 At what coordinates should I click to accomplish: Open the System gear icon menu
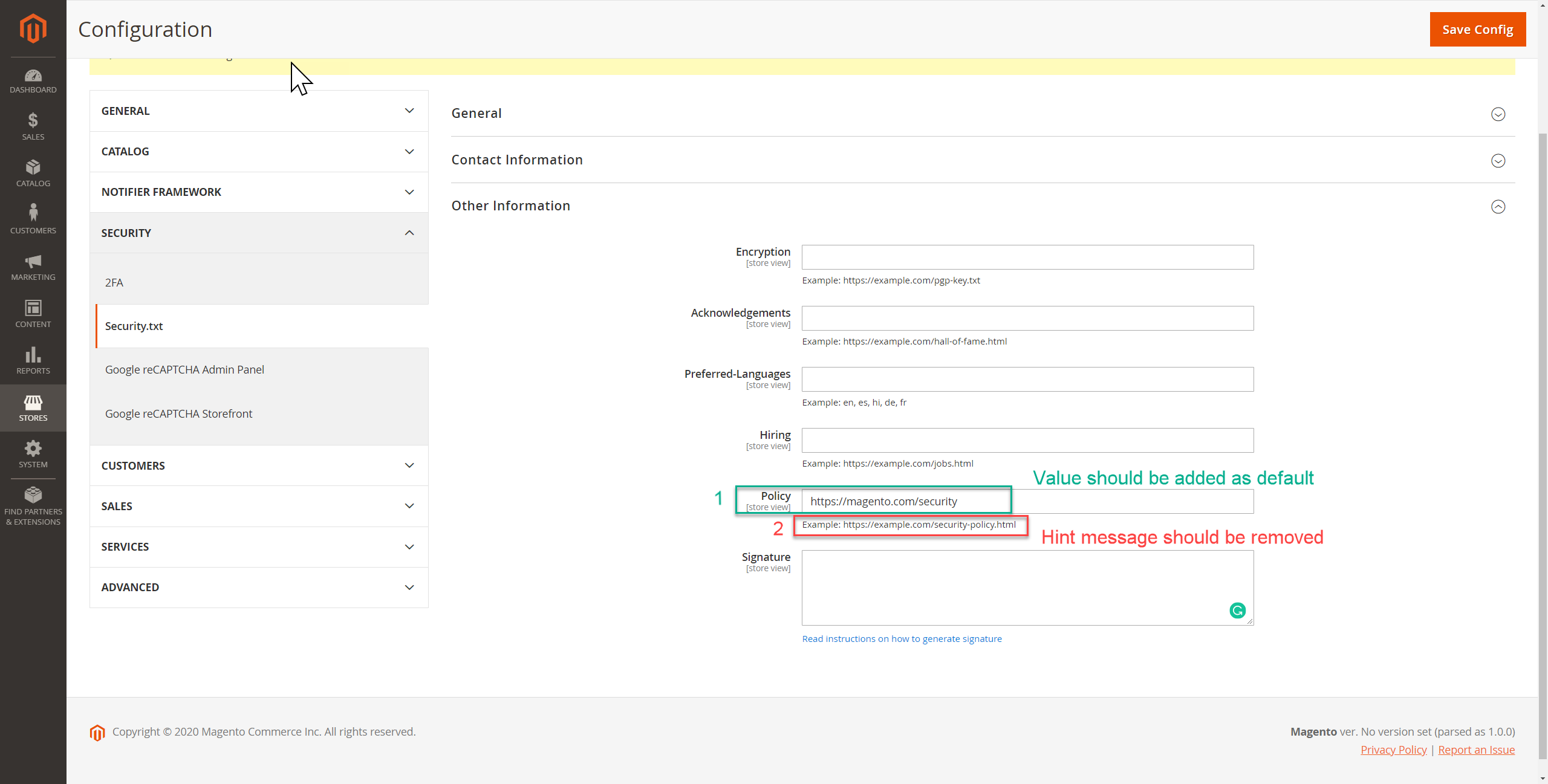pos(33,454)
